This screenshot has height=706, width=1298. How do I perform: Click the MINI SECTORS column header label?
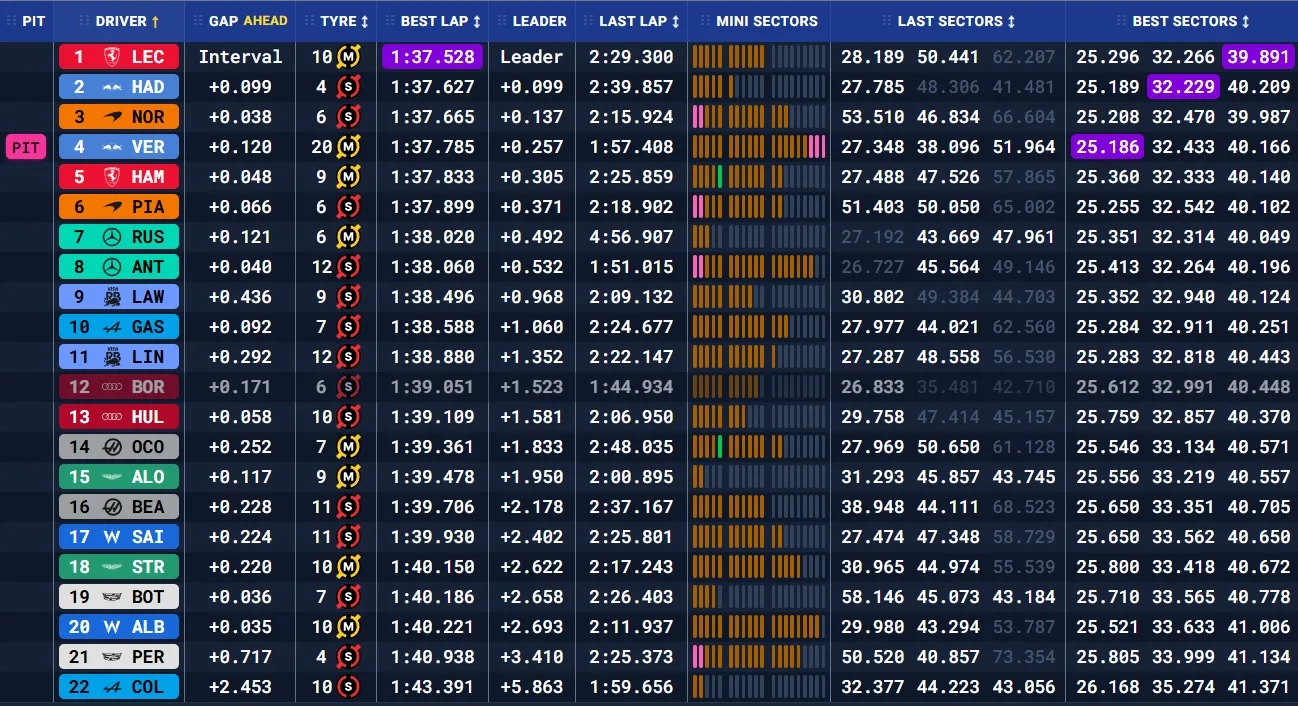pos(767,21)
